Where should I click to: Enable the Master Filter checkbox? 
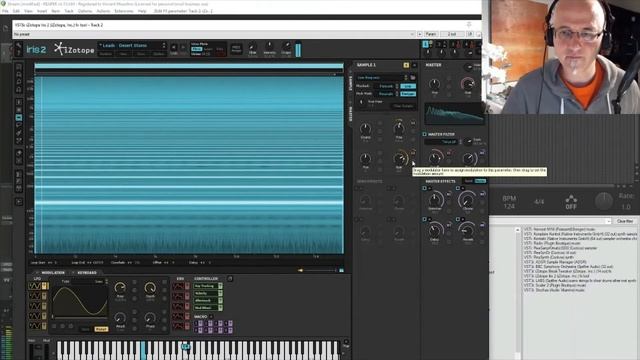pos(424,134)
